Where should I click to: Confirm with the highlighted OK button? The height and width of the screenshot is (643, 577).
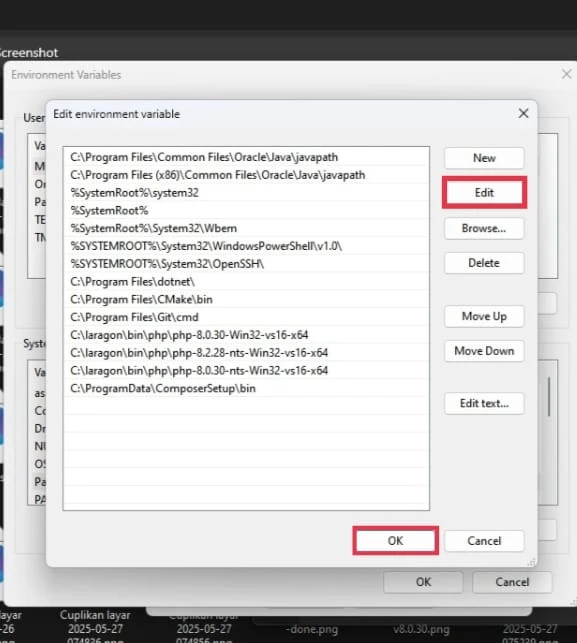click(x=395, y=541)
